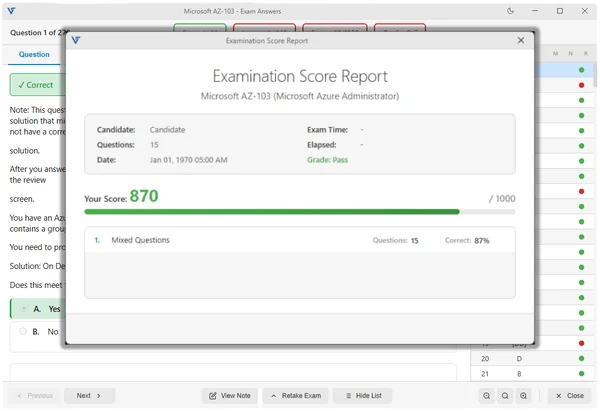Switch to the Question tab
The width and height of the screenshot is (600, 411).
coord(34,54)
